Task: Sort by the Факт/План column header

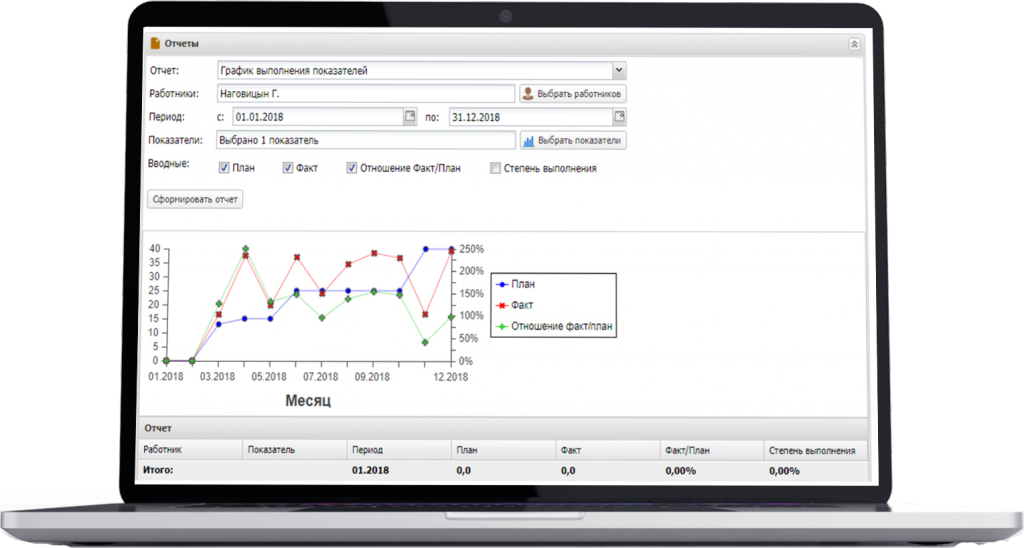Action: tap(712, 449)
